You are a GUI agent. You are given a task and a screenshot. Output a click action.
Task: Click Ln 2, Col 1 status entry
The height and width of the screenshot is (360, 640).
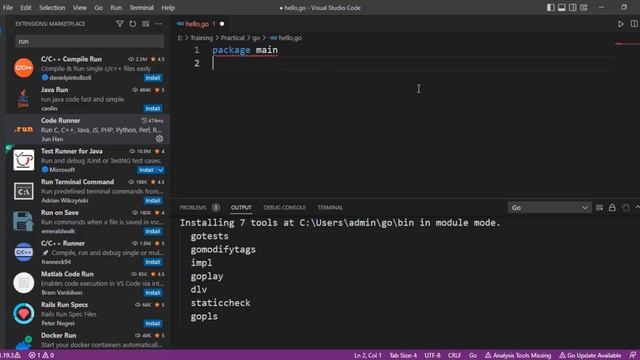[x=368, y=356]
